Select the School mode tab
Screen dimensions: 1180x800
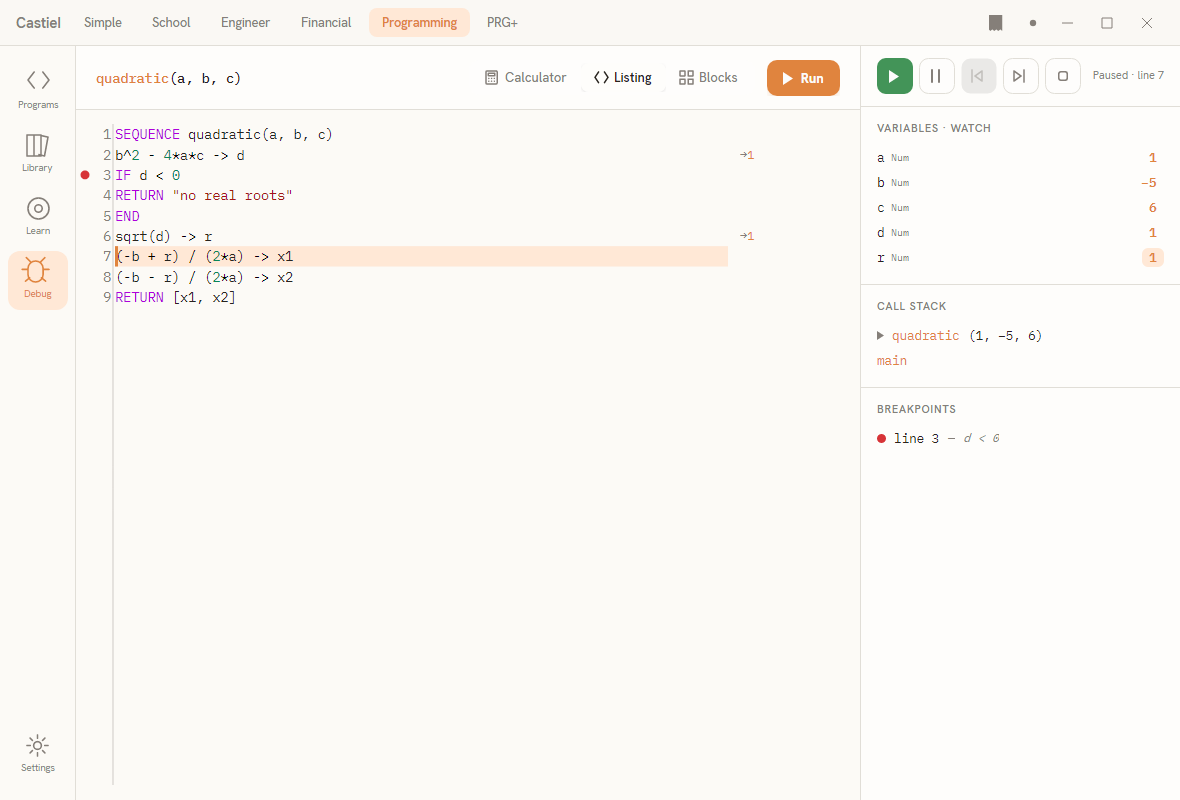click(x=171, y=23)
